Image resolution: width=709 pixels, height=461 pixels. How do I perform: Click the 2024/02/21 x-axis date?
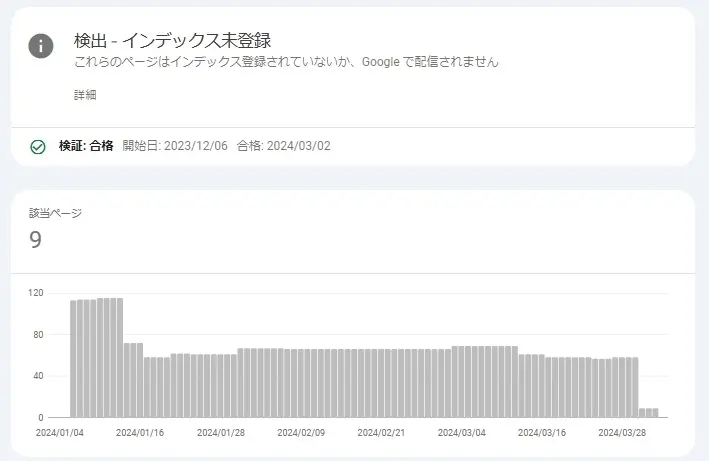coord(381,433)
